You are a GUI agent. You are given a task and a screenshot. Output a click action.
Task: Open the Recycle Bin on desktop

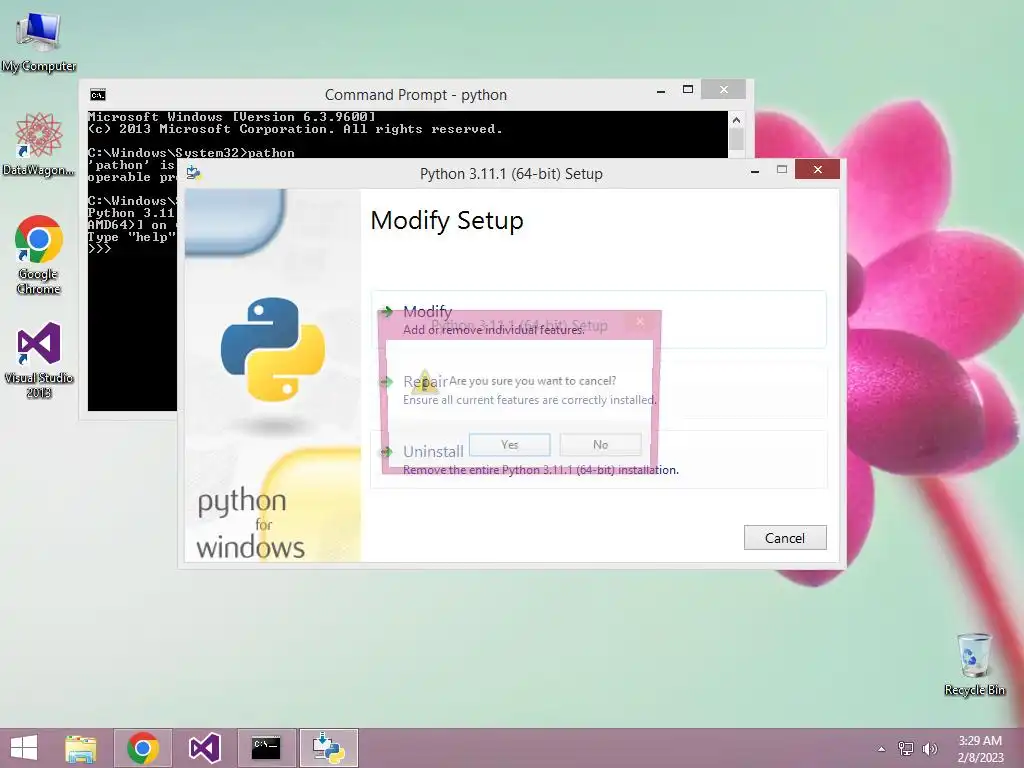tap(974, 664)
